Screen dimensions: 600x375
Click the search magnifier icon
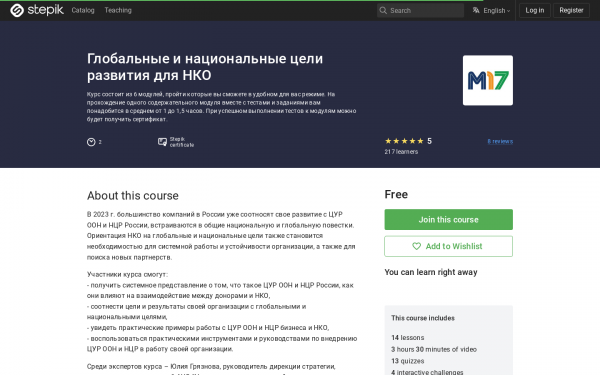(383, 10)
